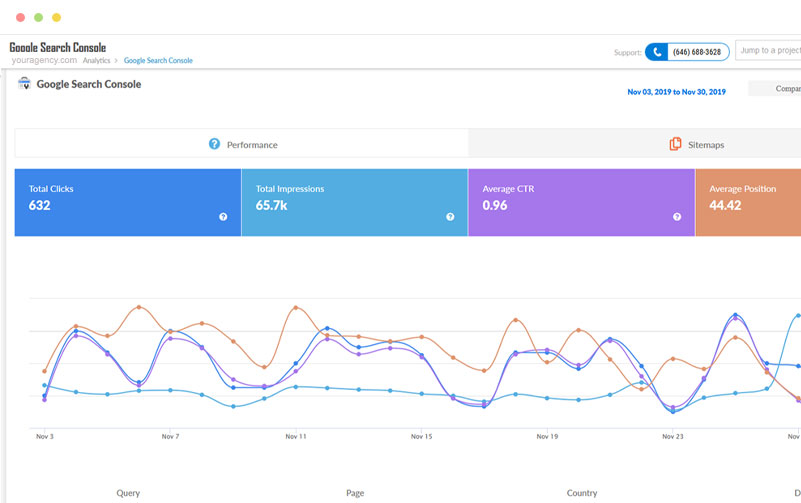The image size is (801, 503).
Task: Click the Compare button
Action: tap(775, 88)
